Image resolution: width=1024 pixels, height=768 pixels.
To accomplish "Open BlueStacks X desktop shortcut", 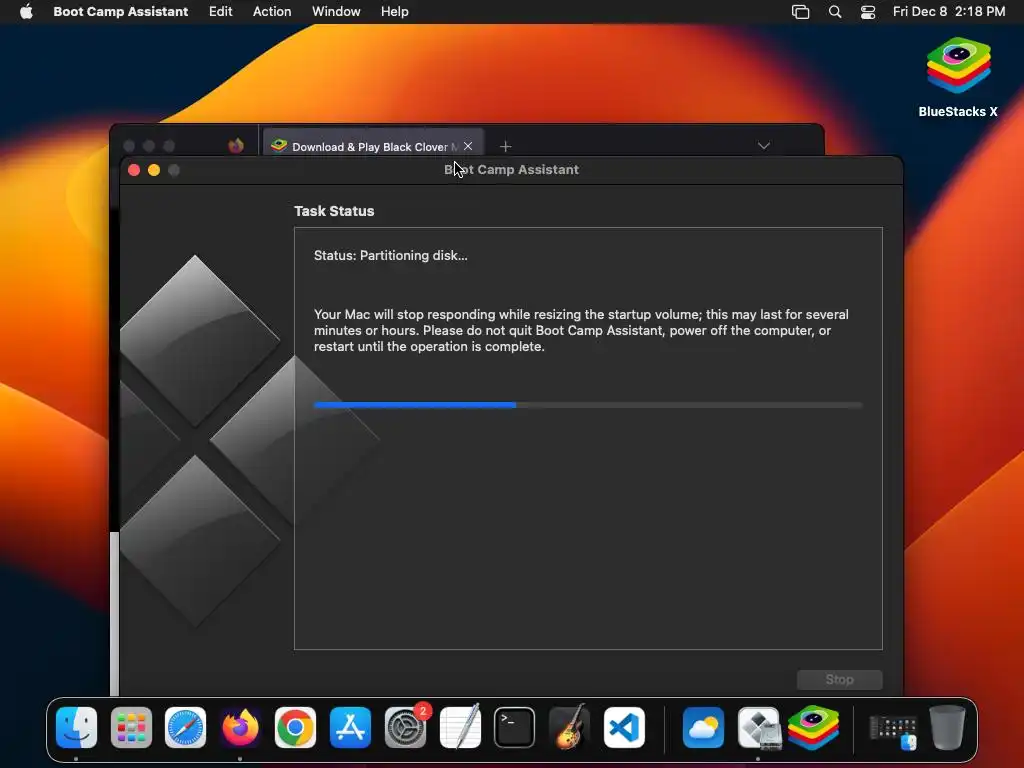I will coord(958,77).
